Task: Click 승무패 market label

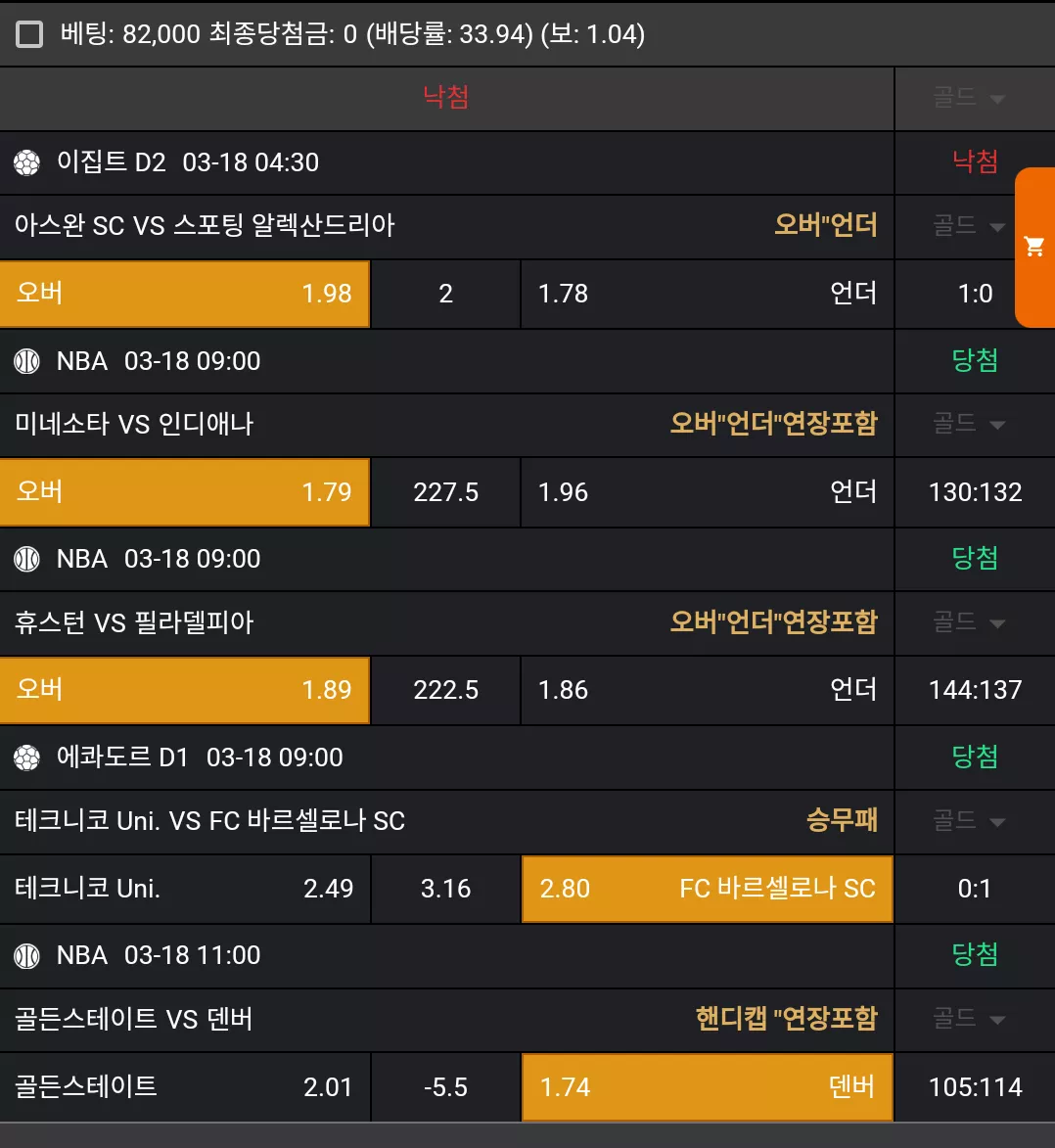Action: 842,820
